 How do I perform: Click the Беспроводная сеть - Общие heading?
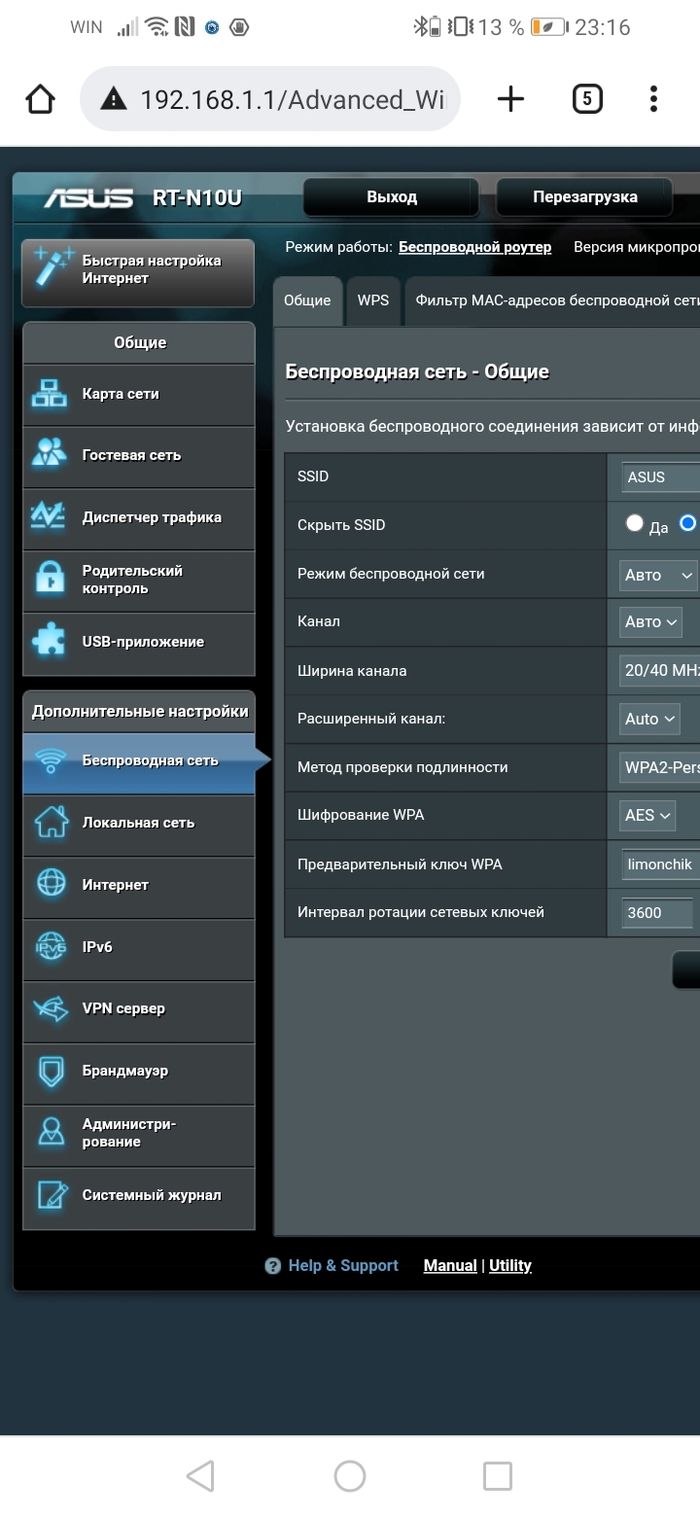[417, 372]
